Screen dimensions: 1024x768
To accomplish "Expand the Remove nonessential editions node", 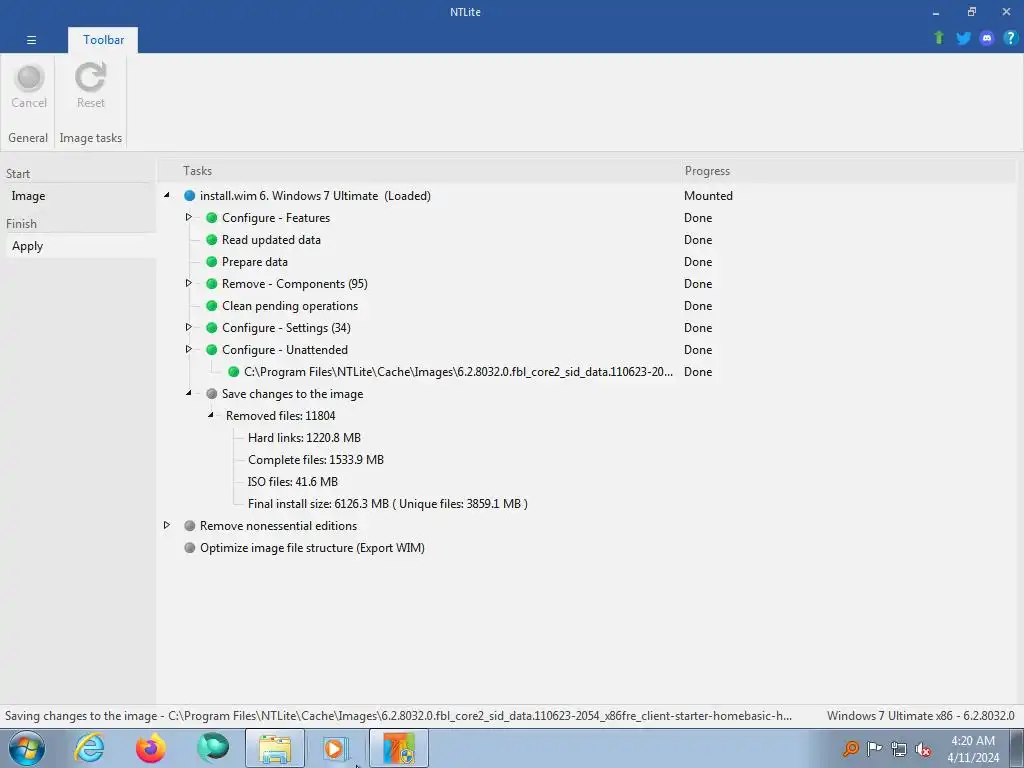I will [167, 525].
